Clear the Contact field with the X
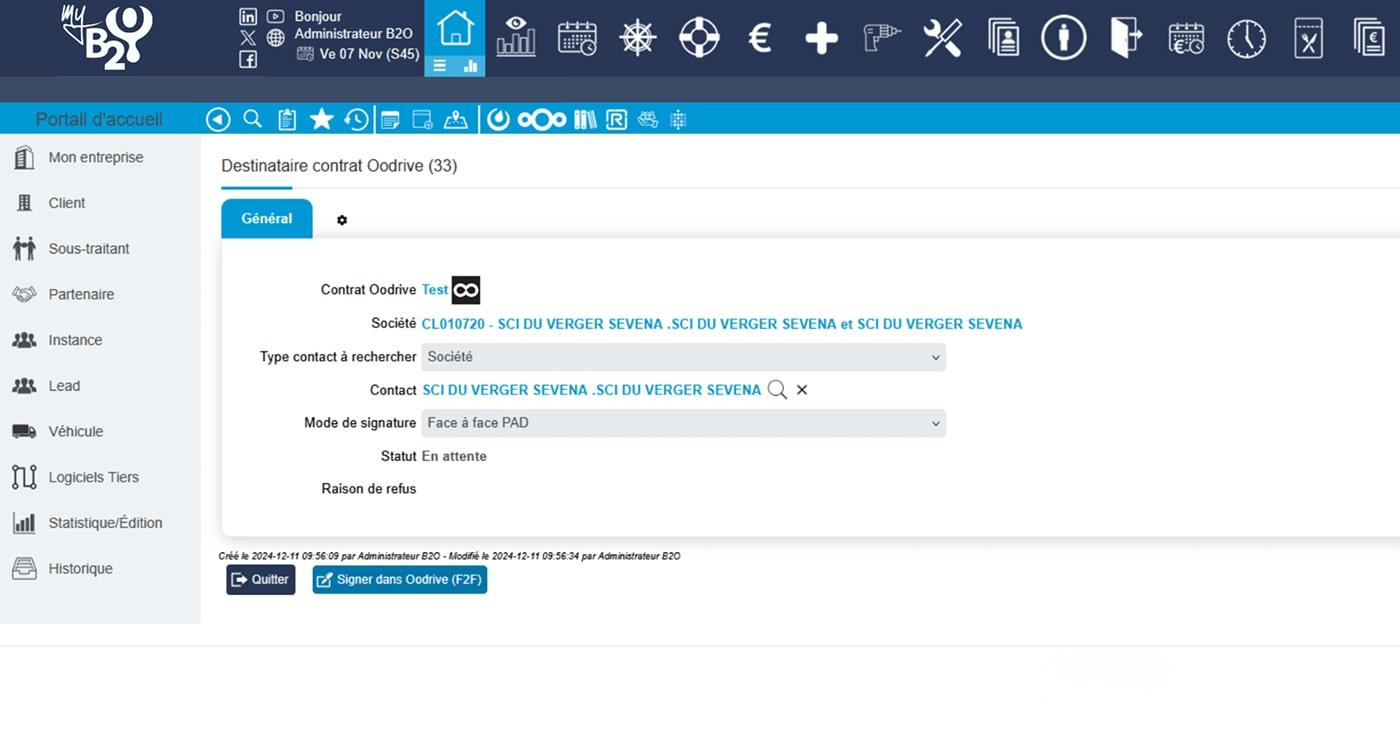Viewport: 1400px width, 752px height. (802, 390)
